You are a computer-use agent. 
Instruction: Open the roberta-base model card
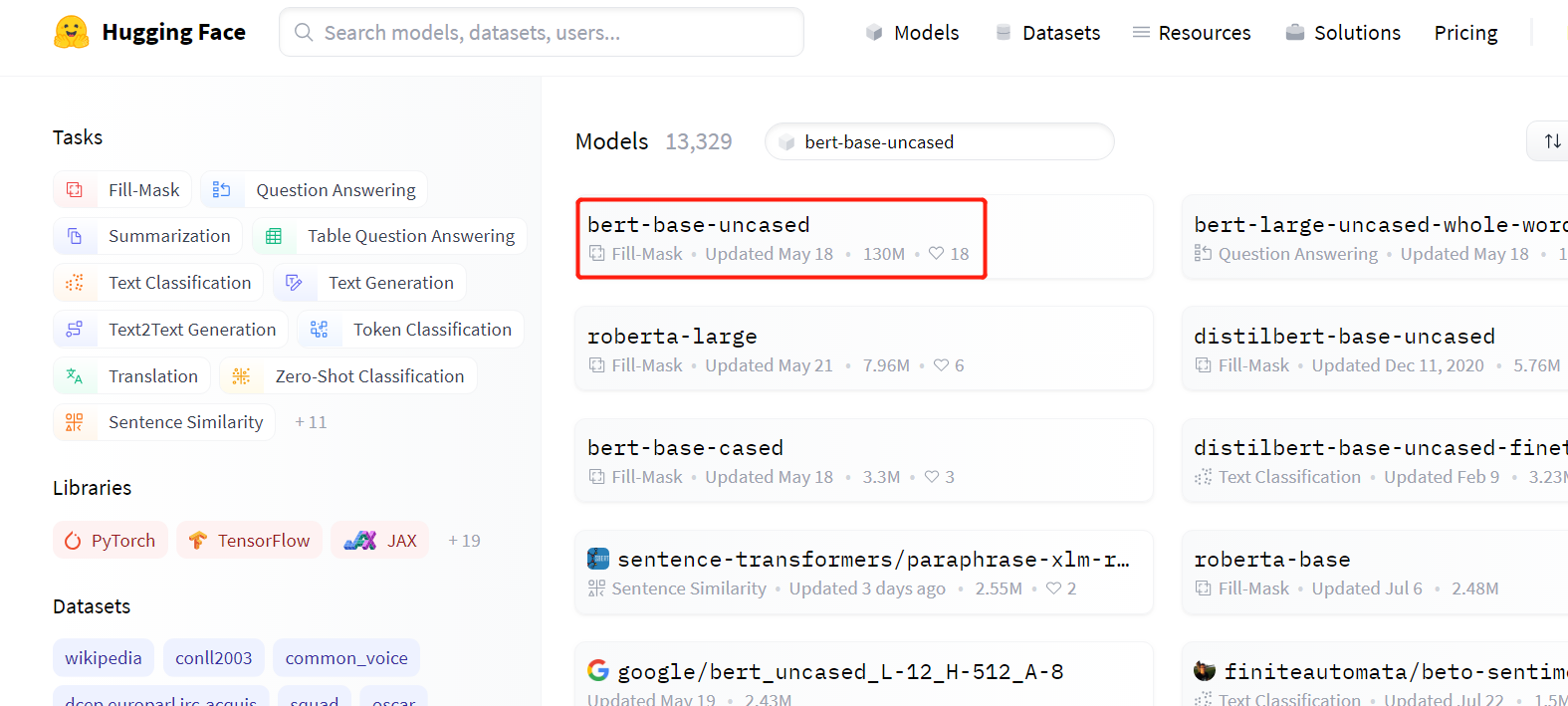(x=1375, y=573)
